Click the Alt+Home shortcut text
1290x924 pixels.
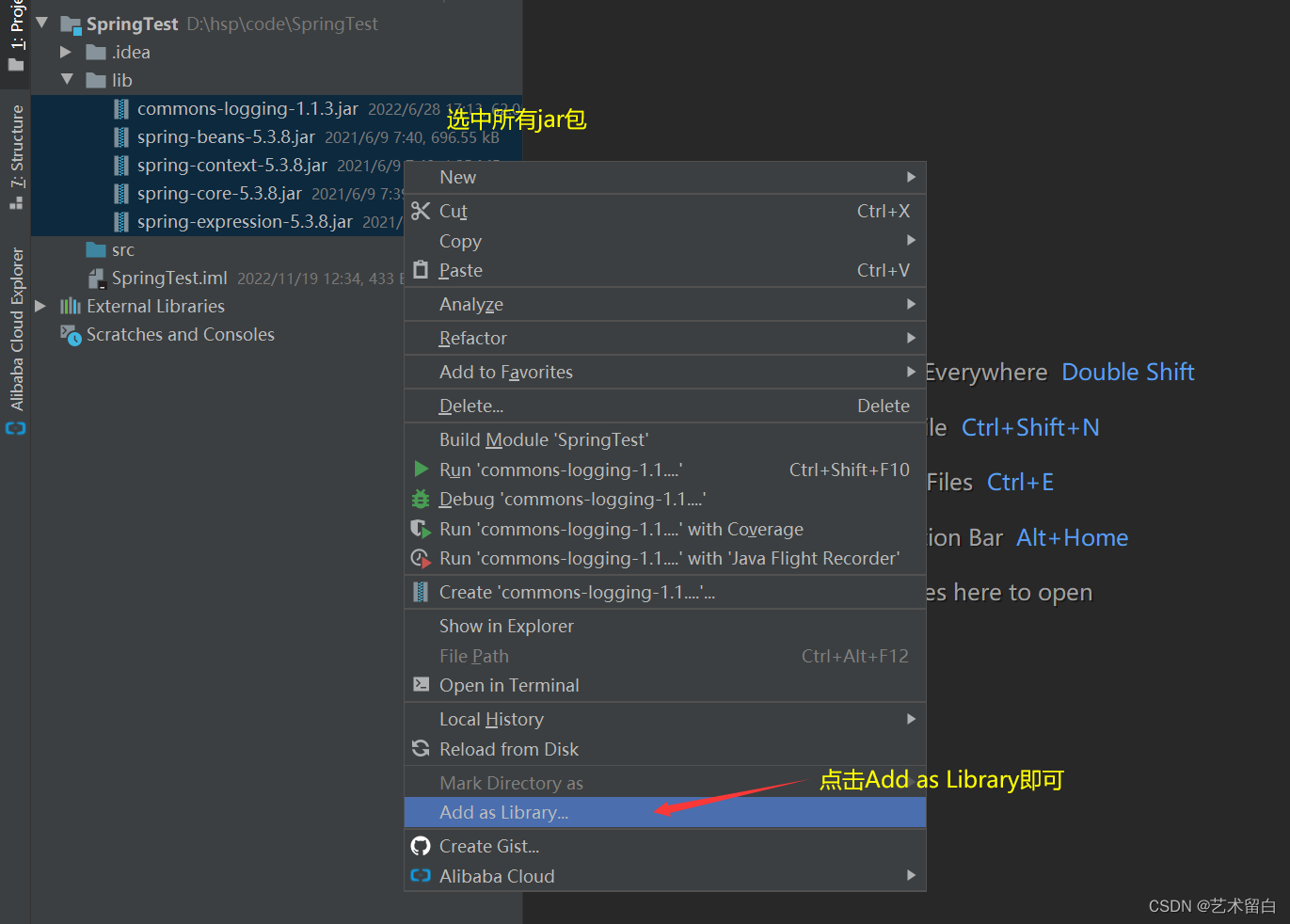pyautogui.click(x=1073, y=538)
